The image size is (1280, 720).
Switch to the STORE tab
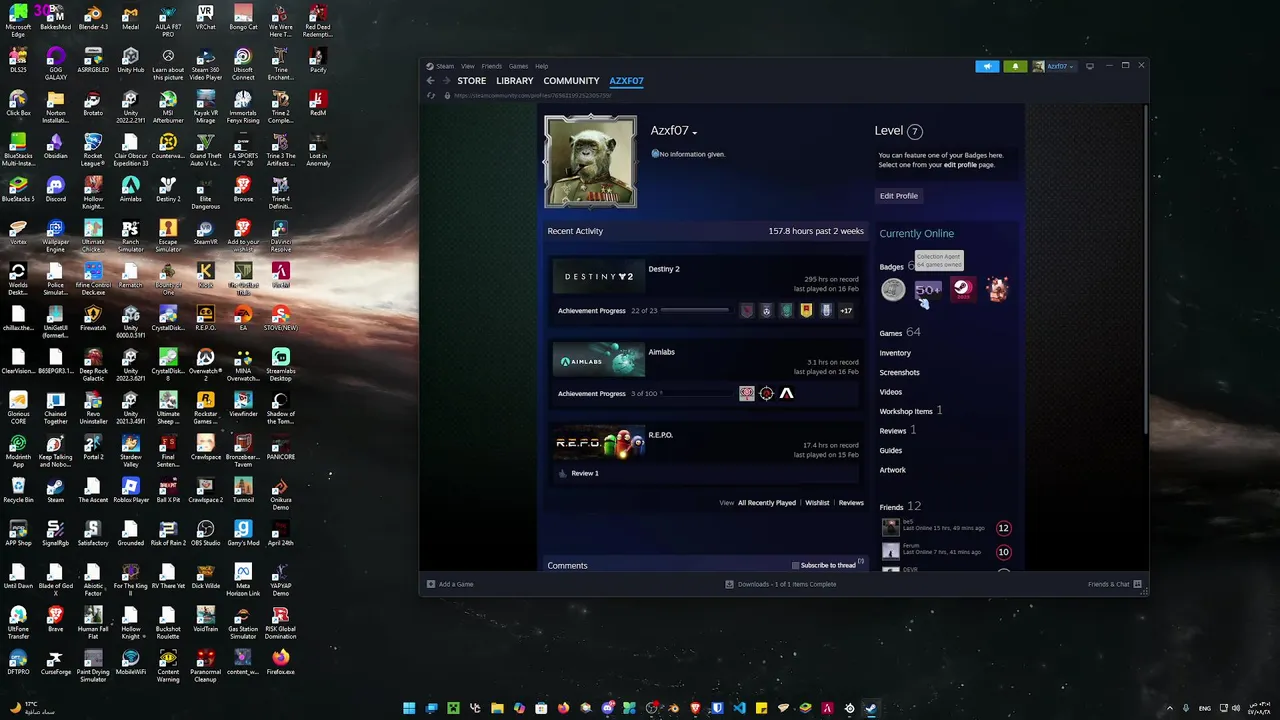(472, 81)
